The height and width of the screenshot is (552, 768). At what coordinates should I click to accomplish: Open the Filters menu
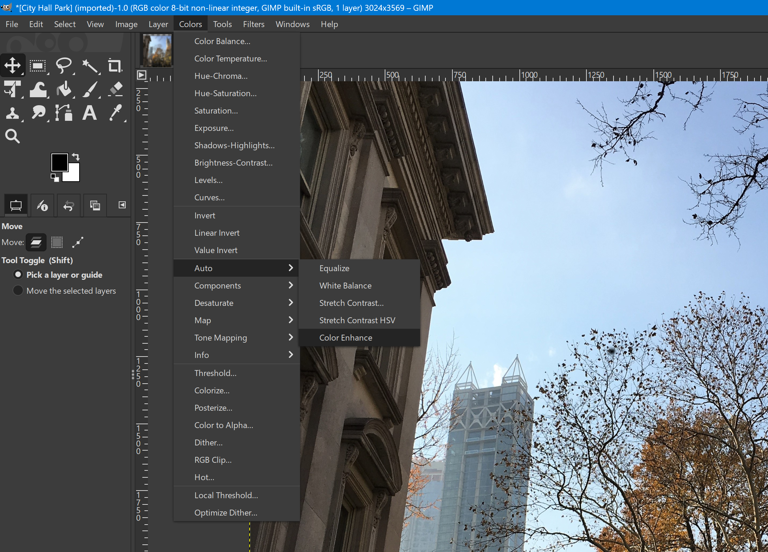click(253, 24)
